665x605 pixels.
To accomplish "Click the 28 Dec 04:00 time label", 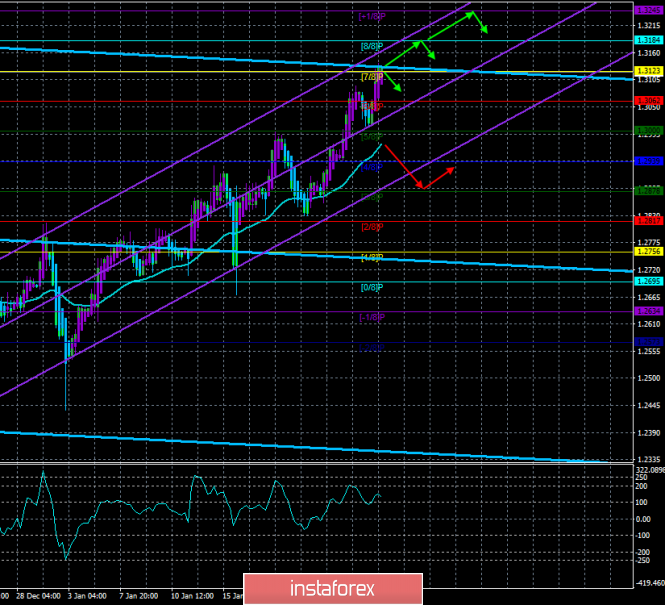I will (39, 596).
